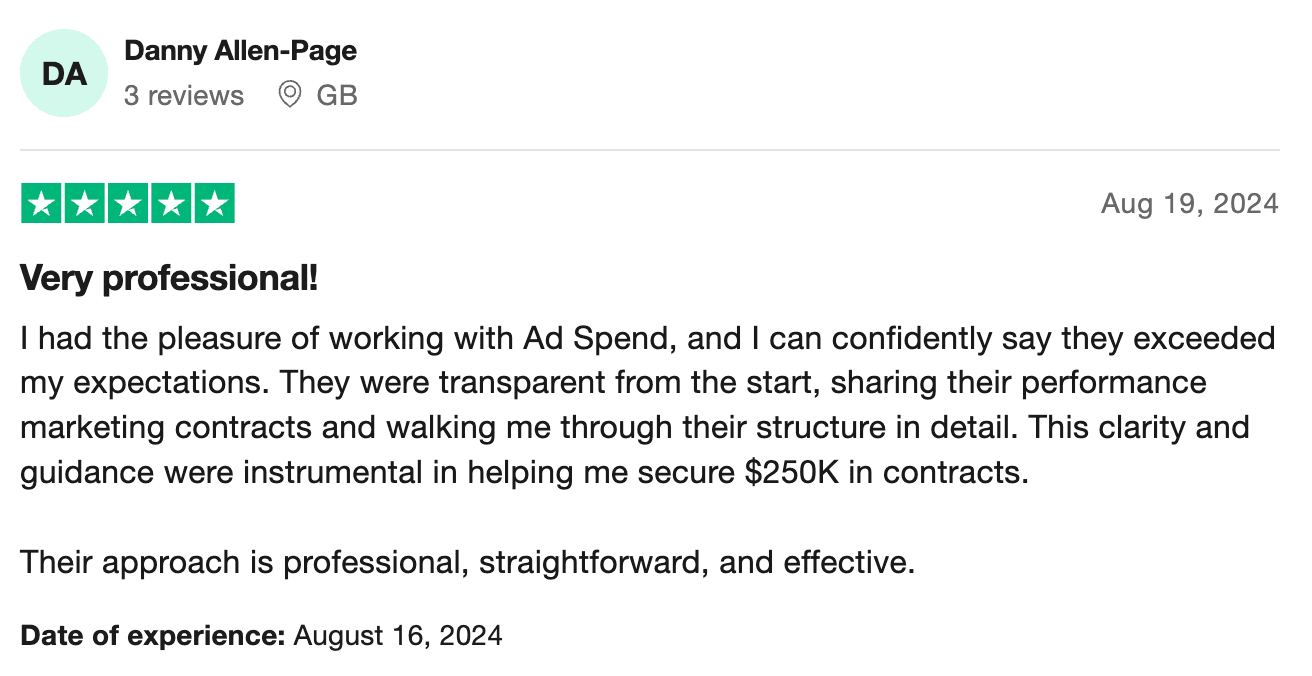The image size is (1312, 676).
Task: Select the GB country label
Action: pyautogui.click(x=337, y=96)
